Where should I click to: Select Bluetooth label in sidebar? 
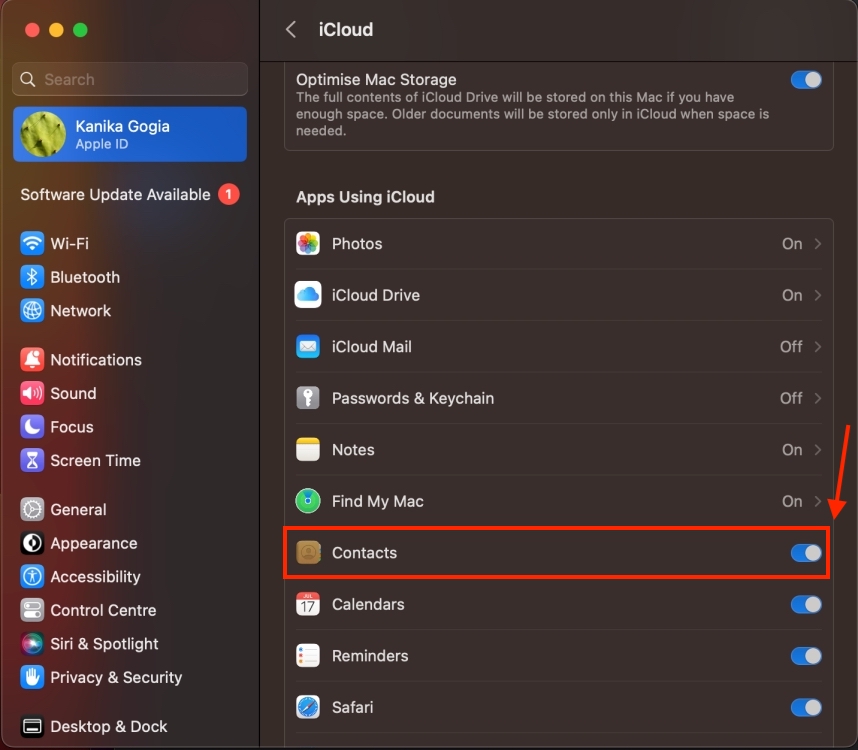[x=85, y=277]
